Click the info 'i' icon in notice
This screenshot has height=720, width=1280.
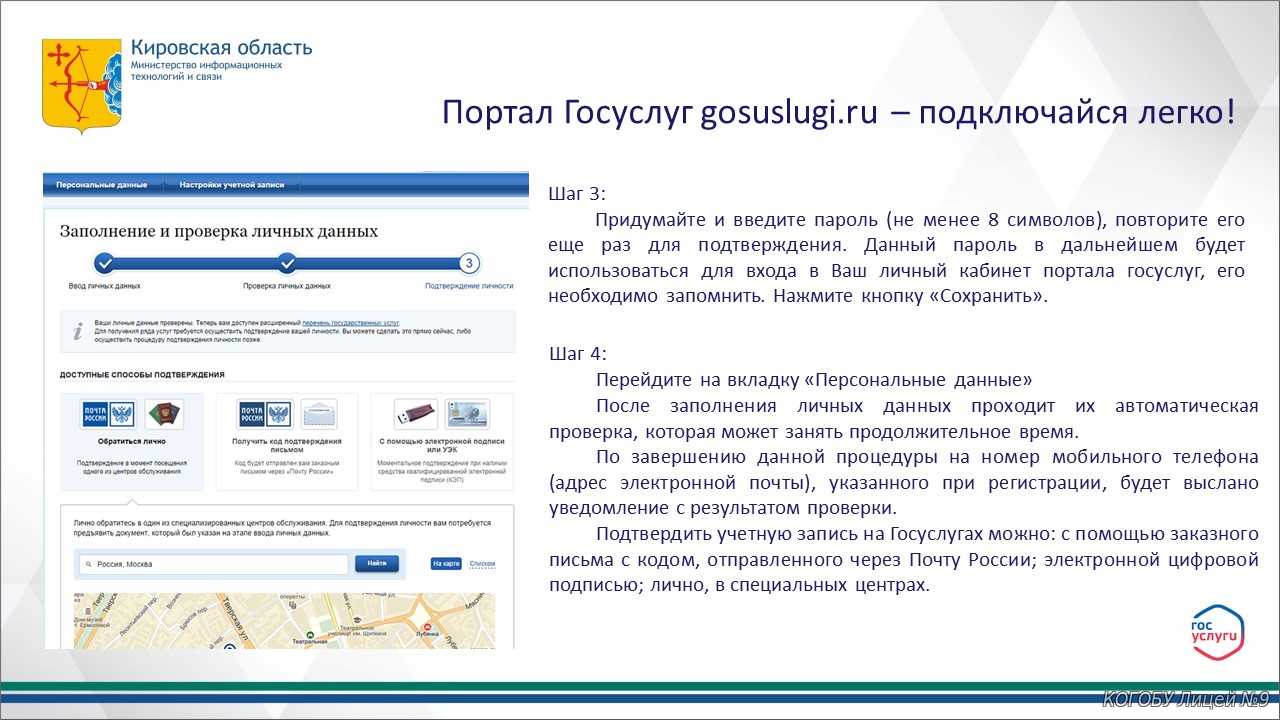[x=77, y=332]
